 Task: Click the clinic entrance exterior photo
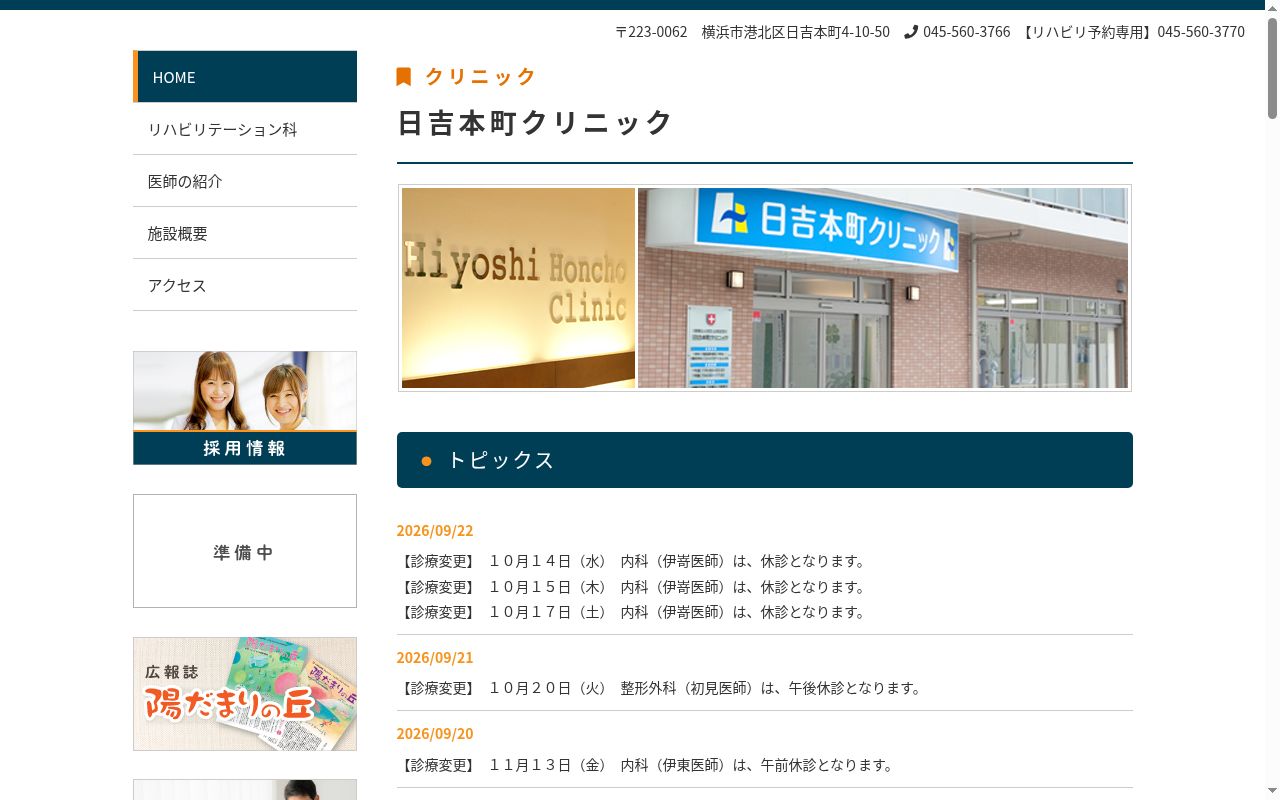coord(883,288)
